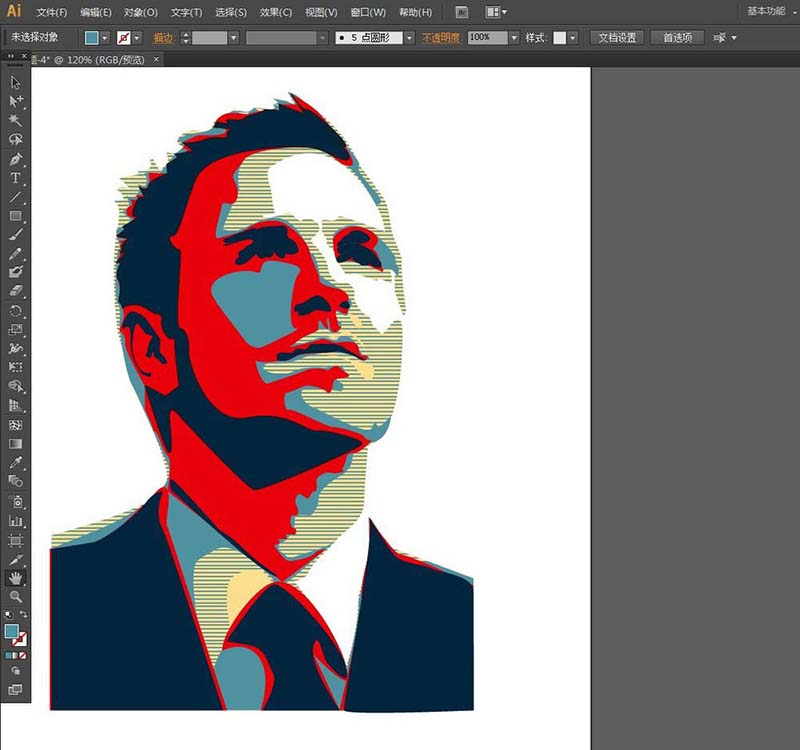
Task: Select the Scale tool
Action: (x=15, y=330)
